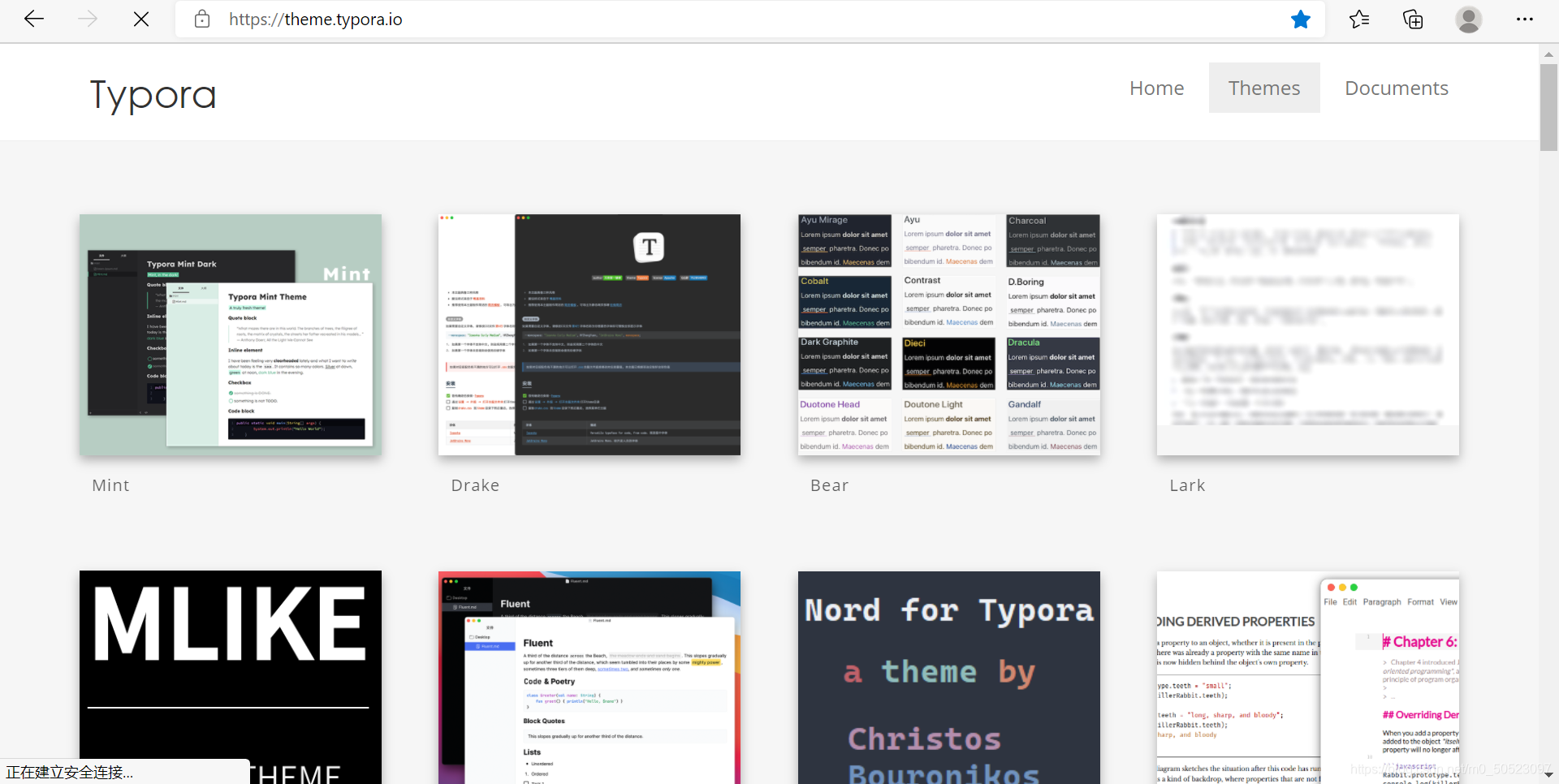
Task: Click the scrollbar up arrow
Action: point(1548,54)
